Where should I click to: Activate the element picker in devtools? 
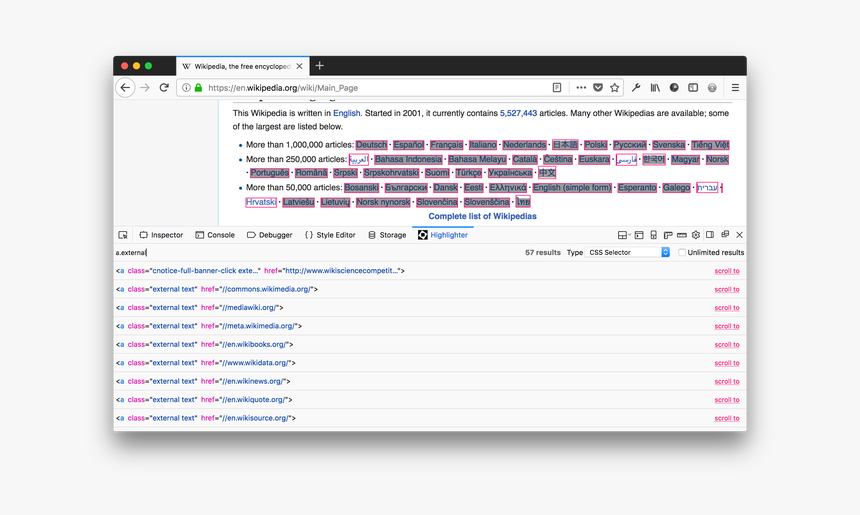(x=123, y=235)
